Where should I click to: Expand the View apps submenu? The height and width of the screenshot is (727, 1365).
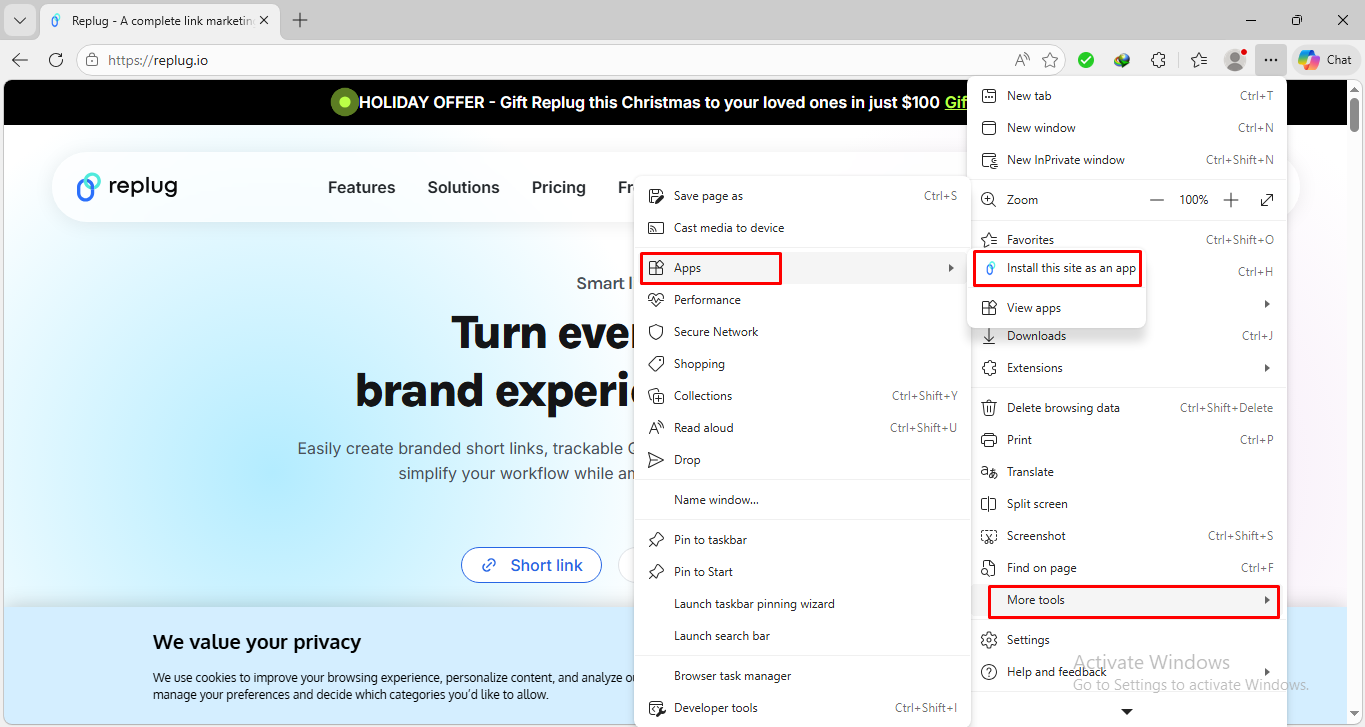click(x=1034, y=307)
